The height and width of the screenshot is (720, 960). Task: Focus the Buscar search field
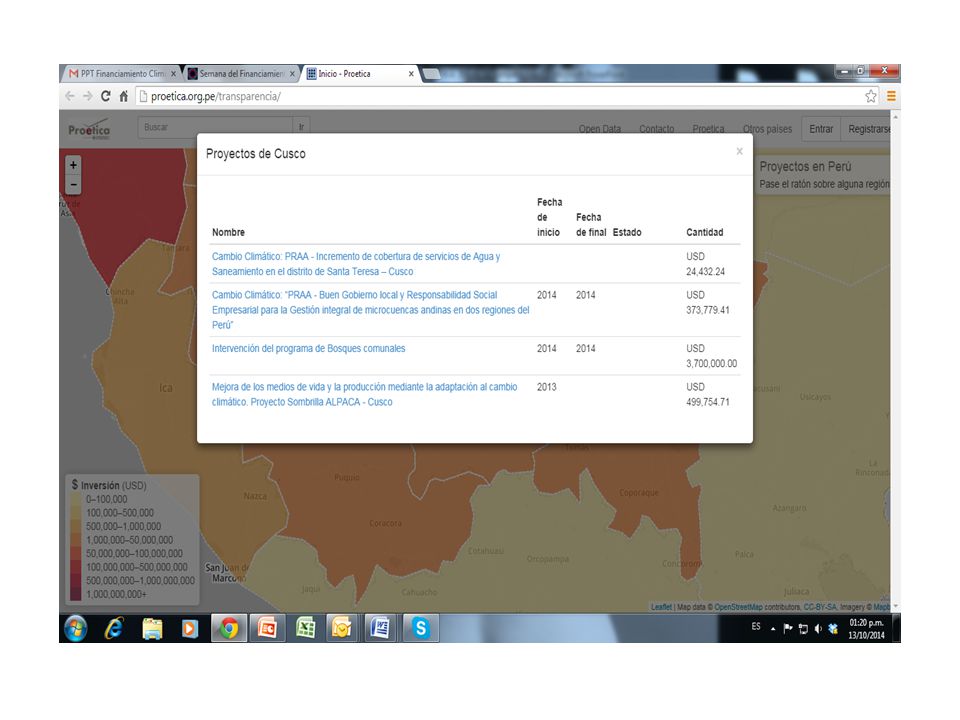pyautogui.click(x=216, y=127)
